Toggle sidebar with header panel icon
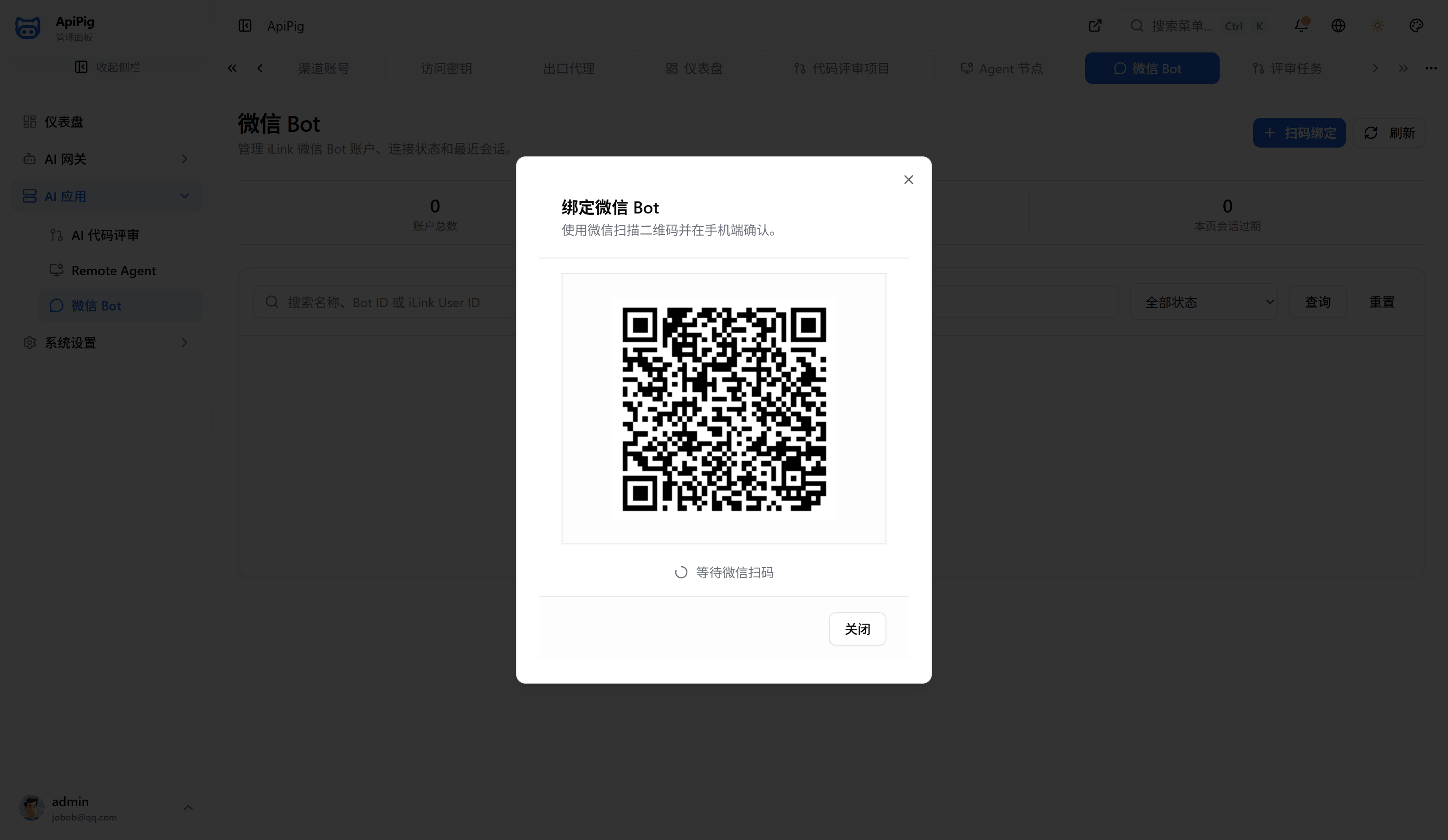The image size is (1448, 840). coord(245,26)
